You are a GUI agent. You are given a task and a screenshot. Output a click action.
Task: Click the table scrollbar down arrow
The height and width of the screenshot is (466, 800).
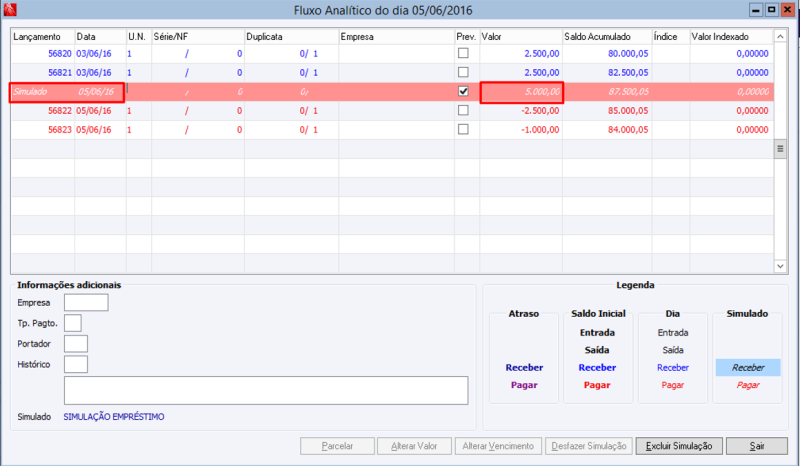point(780,266)
